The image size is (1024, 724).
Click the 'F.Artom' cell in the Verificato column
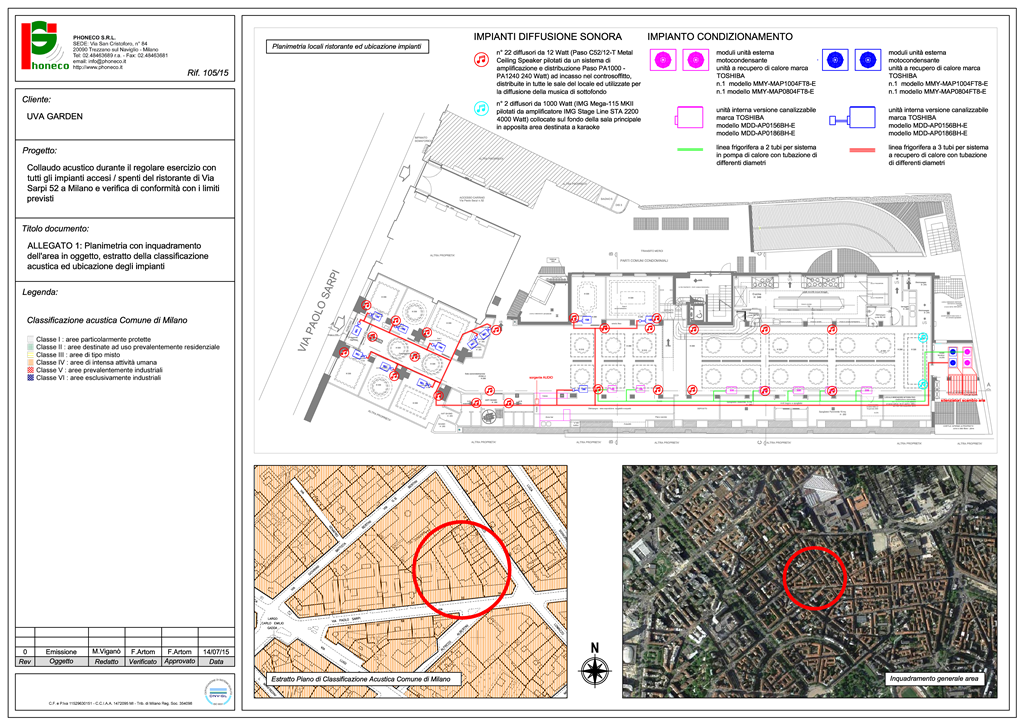[x=143, y=652]
